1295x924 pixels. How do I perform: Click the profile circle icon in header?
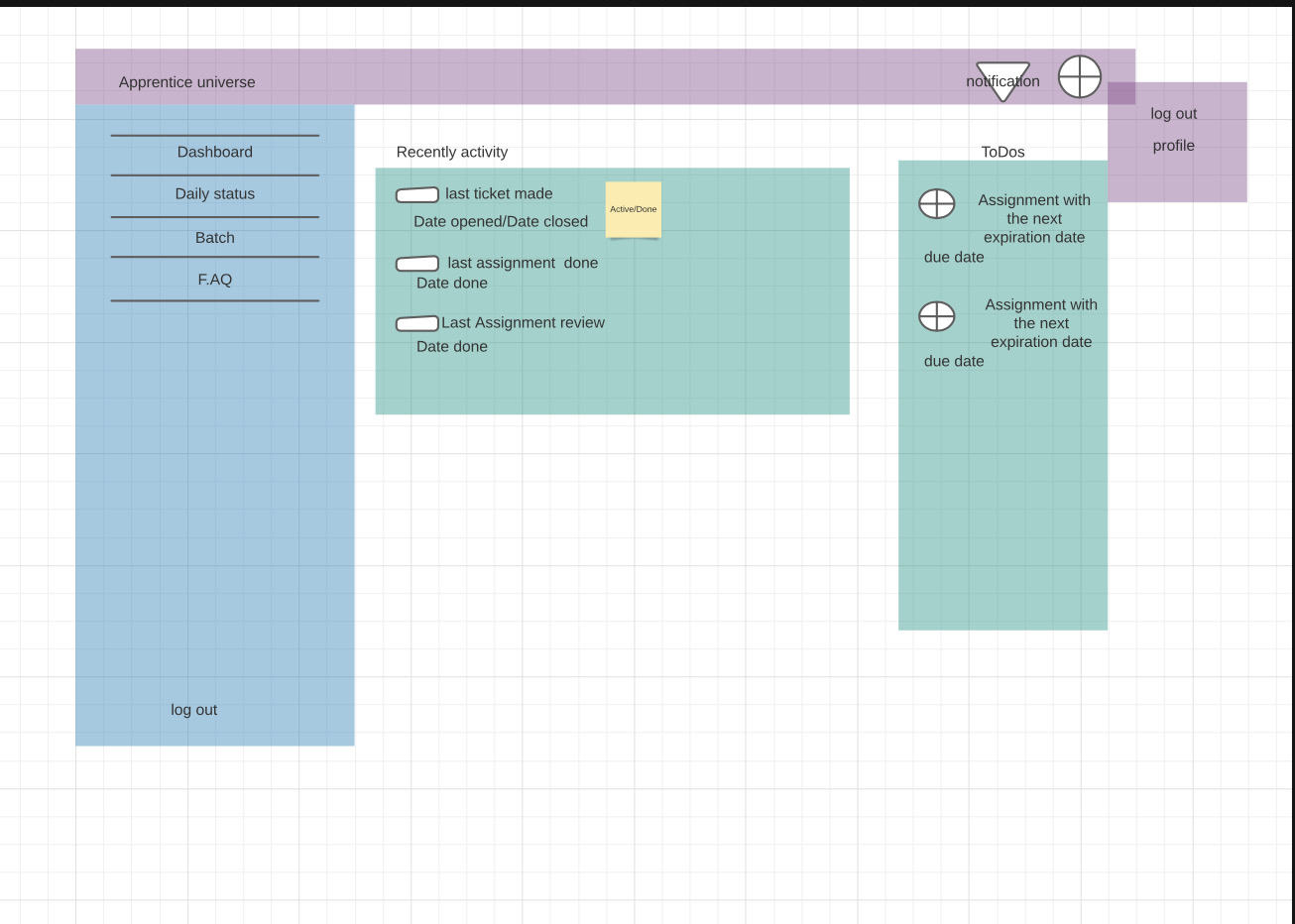point(1079,76)
